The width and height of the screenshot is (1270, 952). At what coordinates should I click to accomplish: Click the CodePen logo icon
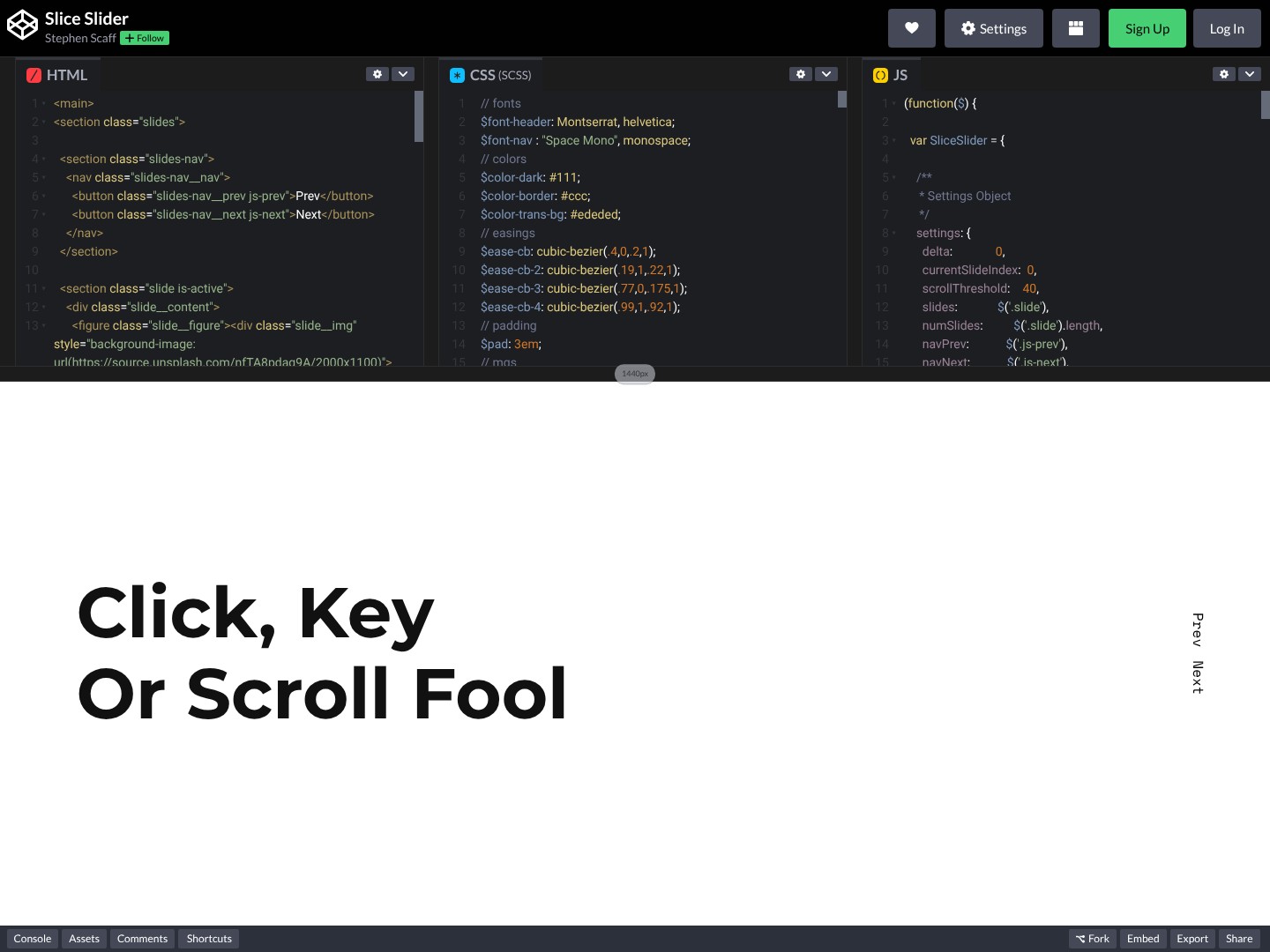22,26
